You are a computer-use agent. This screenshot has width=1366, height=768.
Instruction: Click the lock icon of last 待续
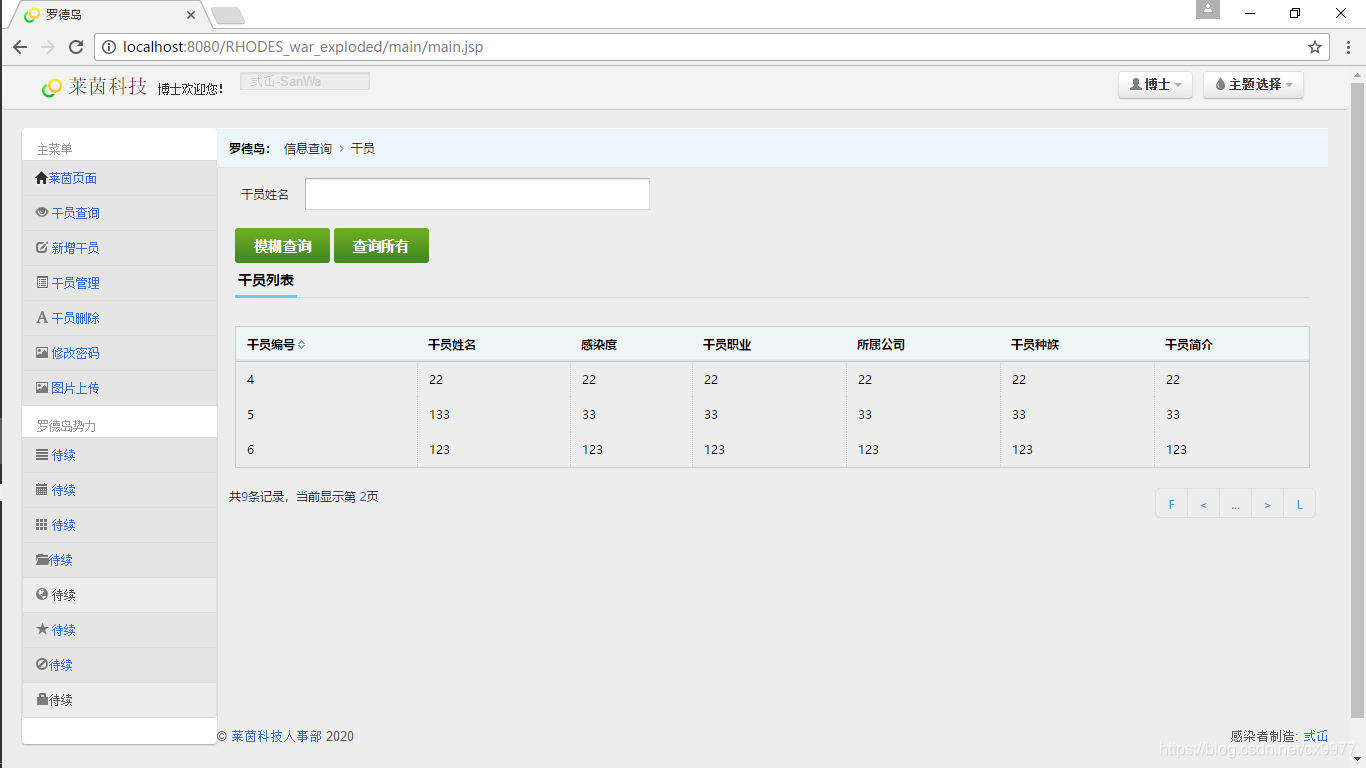point(42,699)
